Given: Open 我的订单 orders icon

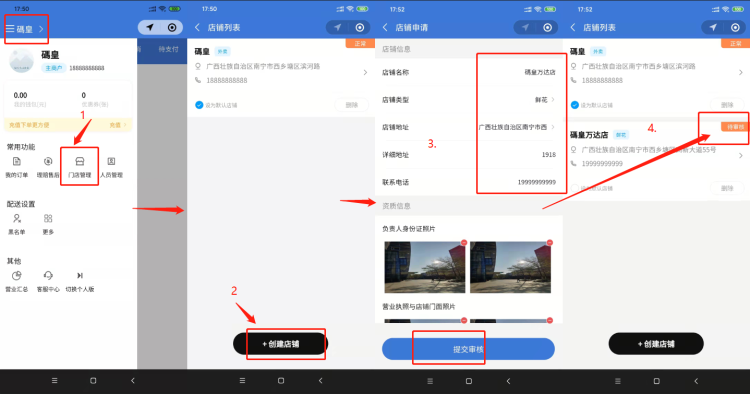Looking at the screenshot, I should click(17, 166).
